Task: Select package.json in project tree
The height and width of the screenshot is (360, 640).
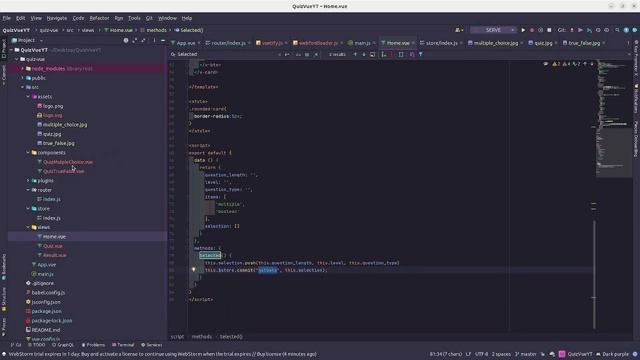Action: (47, 311)
